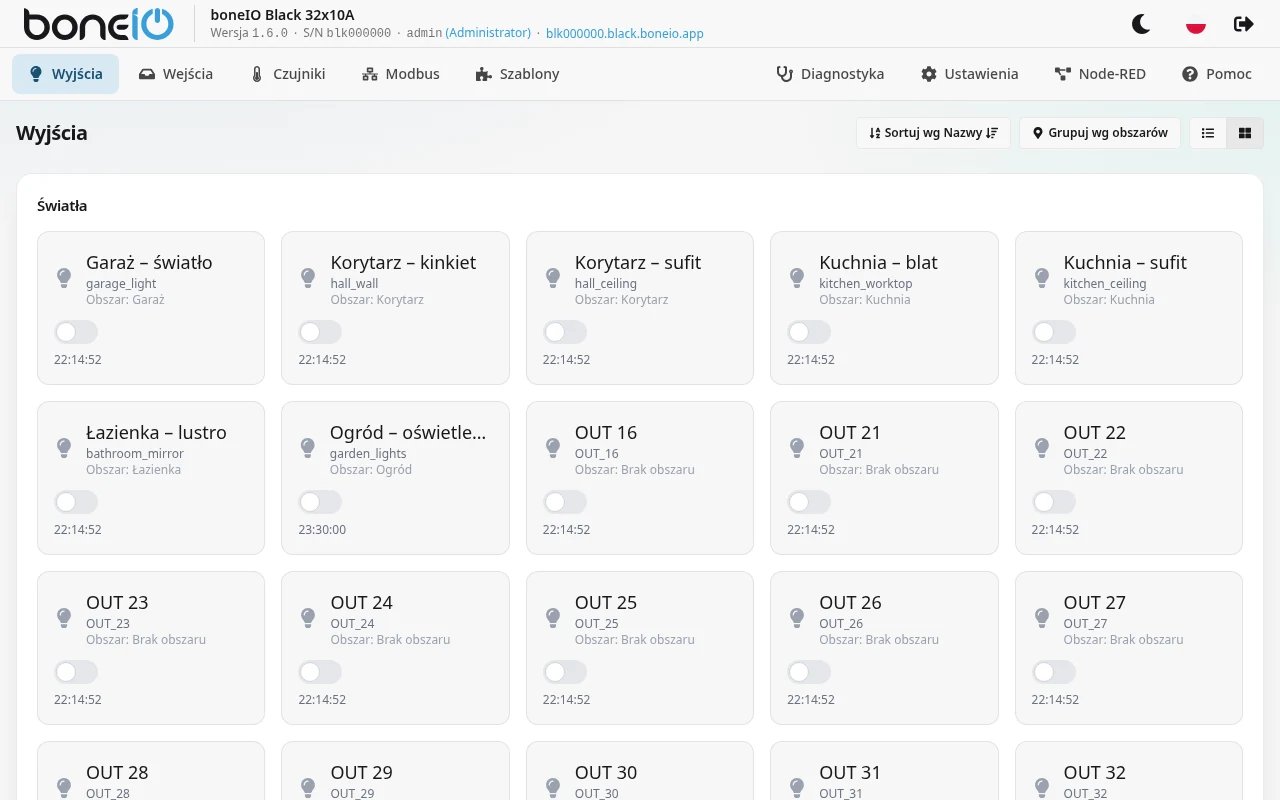Open Ustawienia settings
This screenshot has width=1280, height=800.
(x=969, y=74)
